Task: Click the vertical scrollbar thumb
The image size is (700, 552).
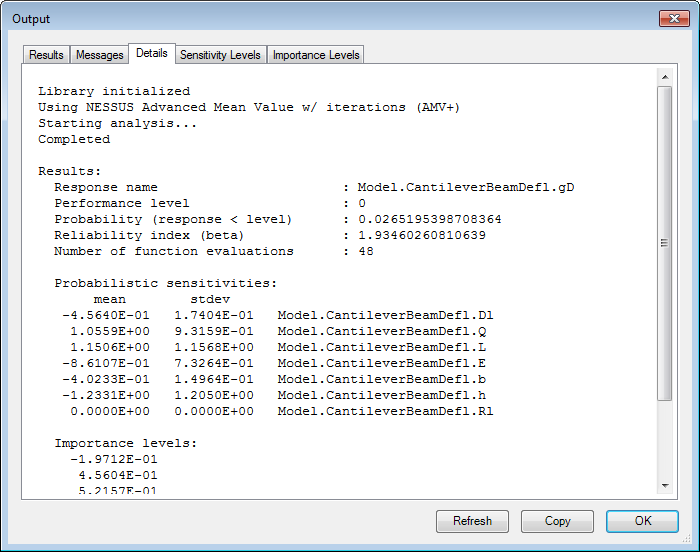Action: tap(664, 240)
